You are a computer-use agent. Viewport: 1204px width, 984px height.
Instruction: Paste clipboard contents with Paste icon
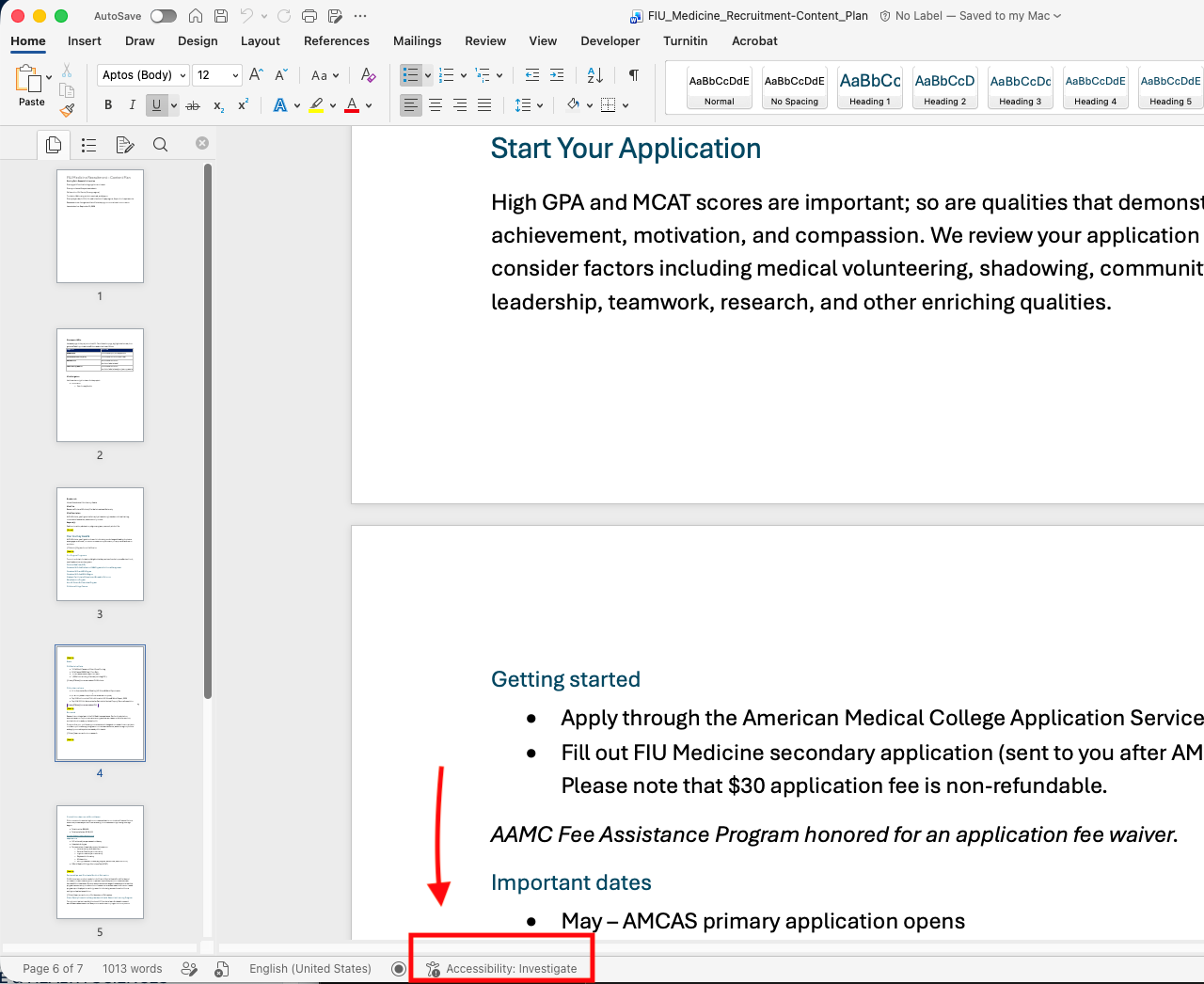tap(28, 79)
